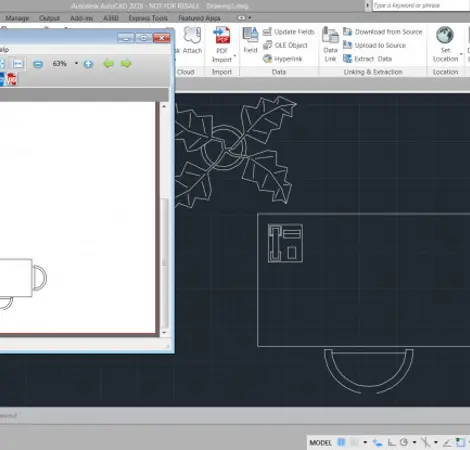Click the Data panel title
This screenshot has height=450, width=470.
click(x=279, y=72)
